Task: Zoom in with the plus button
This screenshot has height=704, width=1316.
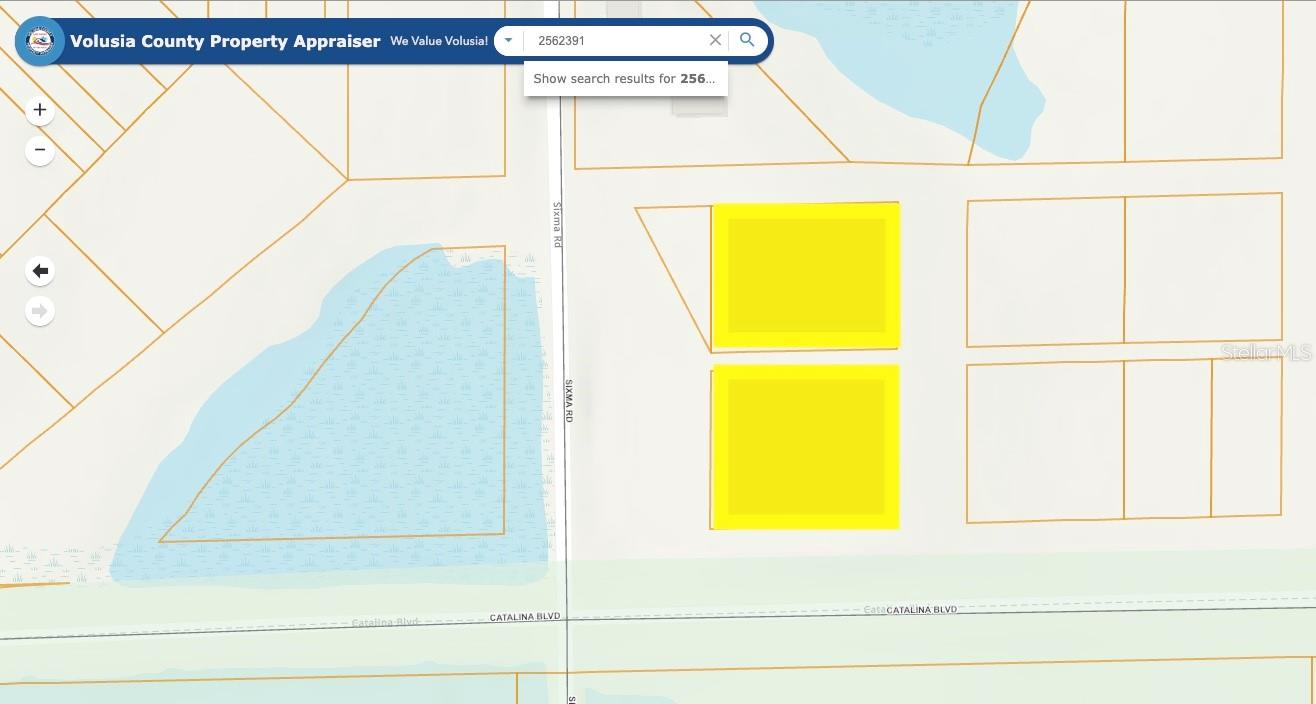Action: tap(40, 110)
